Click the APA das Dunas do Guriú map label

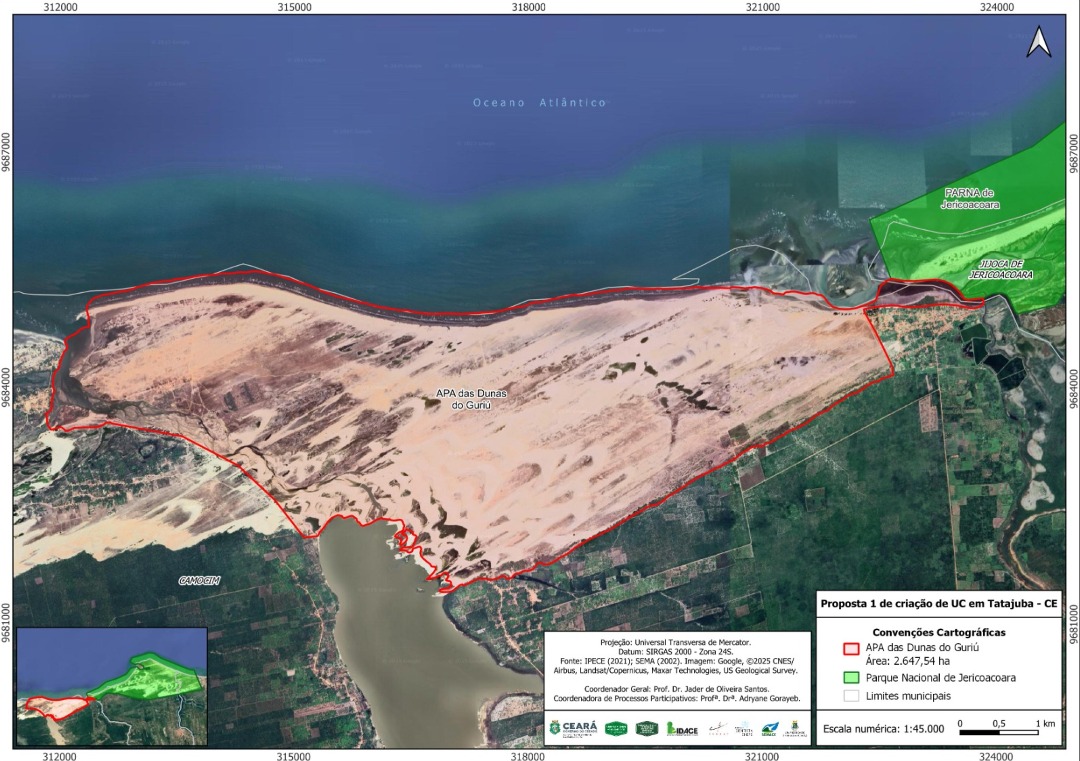(465, 399)
